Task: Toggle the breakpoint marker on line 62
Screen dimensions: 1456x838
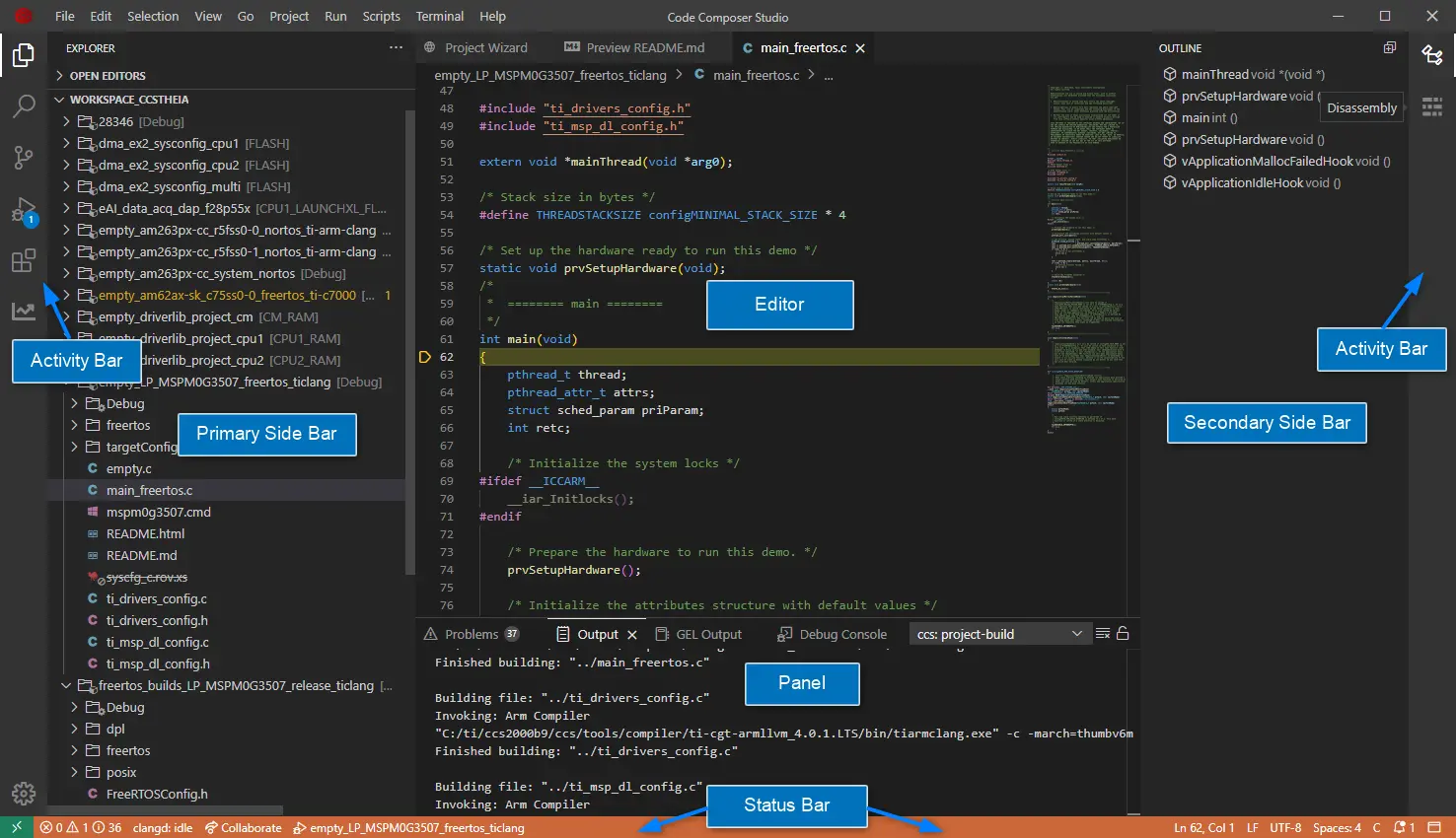Action: (x=425, y=357)
